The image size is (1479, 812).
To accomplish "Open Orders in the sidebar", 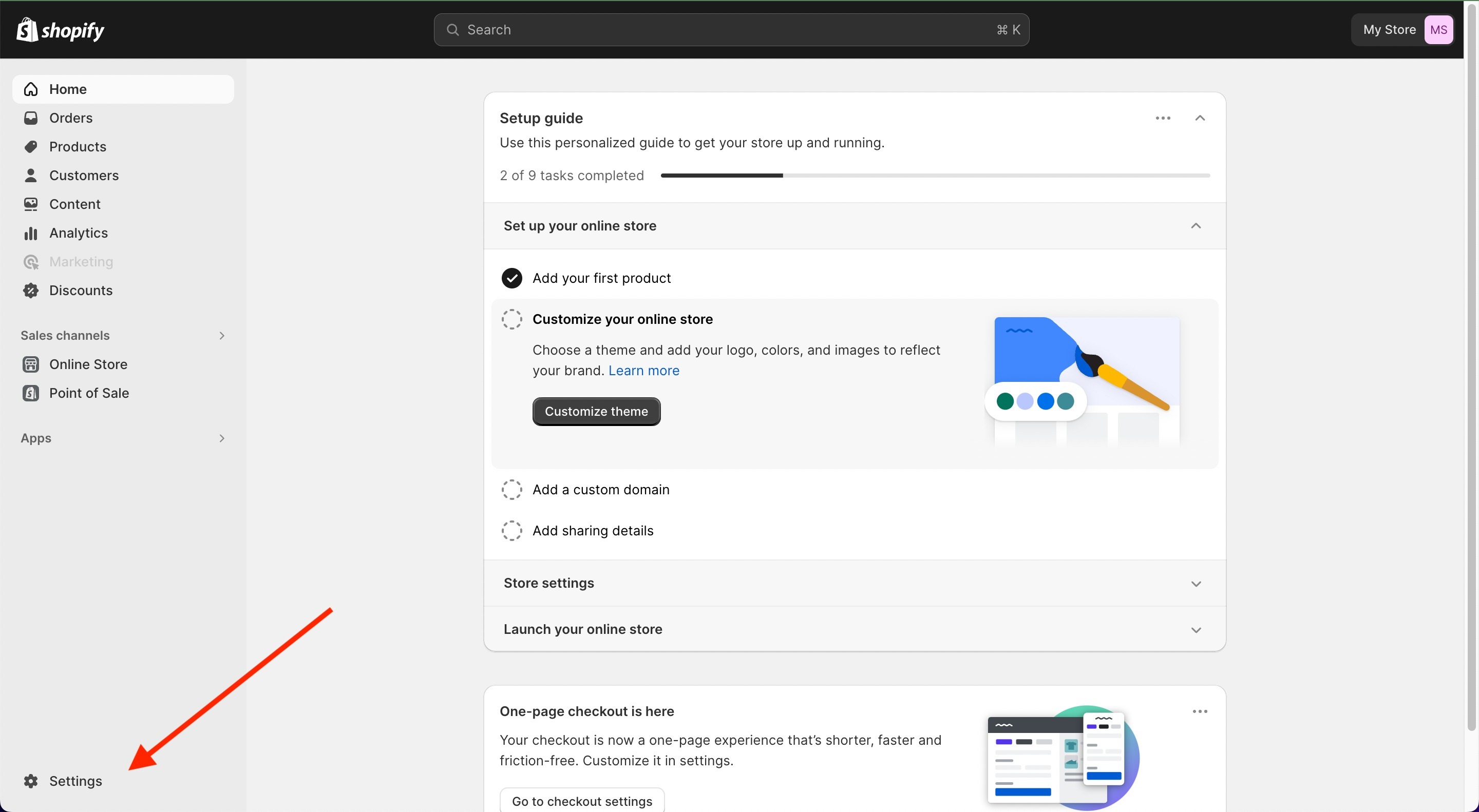I will point(123,118).
